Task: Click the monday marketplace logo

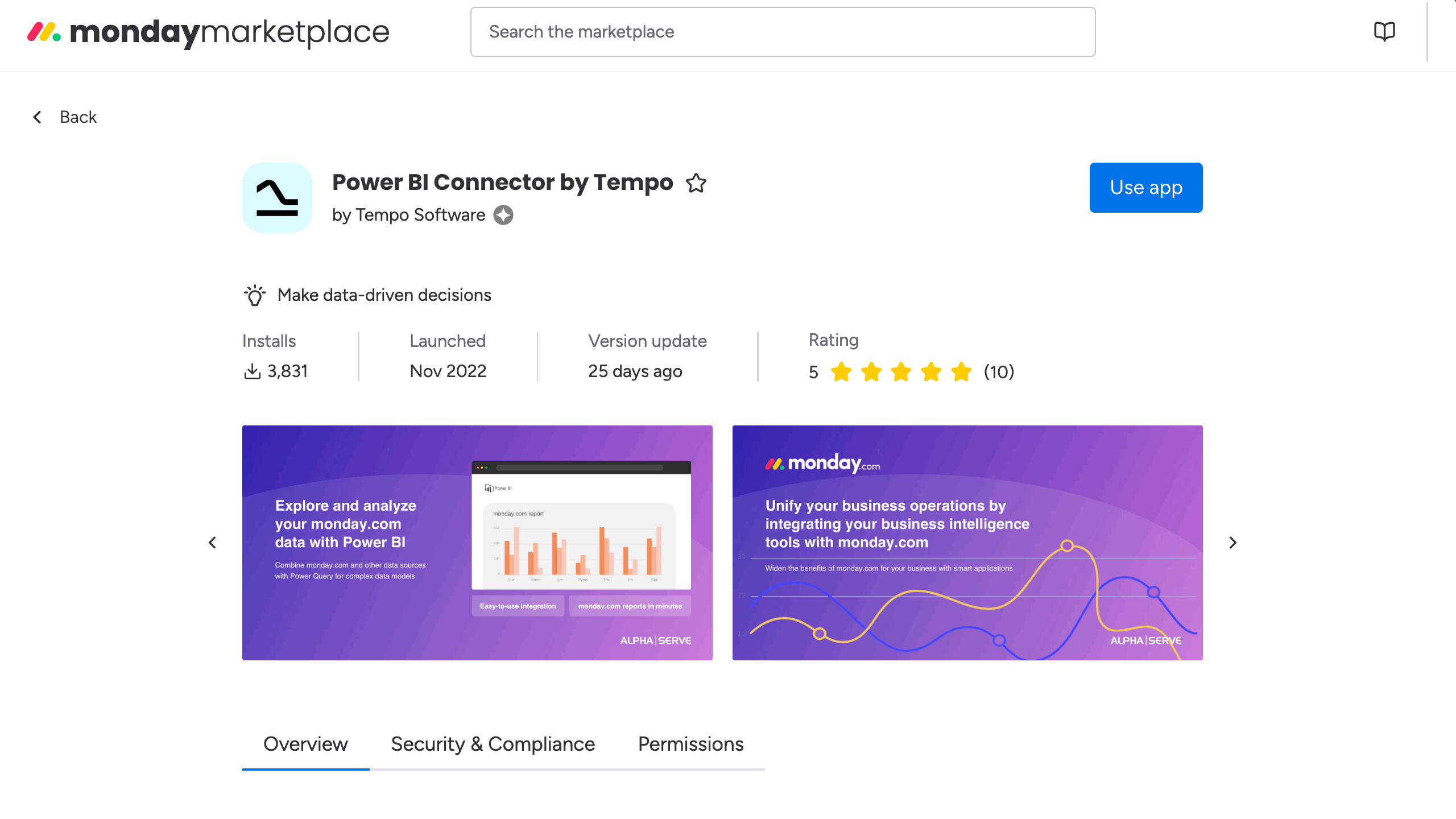Action: tap(208, 32)
